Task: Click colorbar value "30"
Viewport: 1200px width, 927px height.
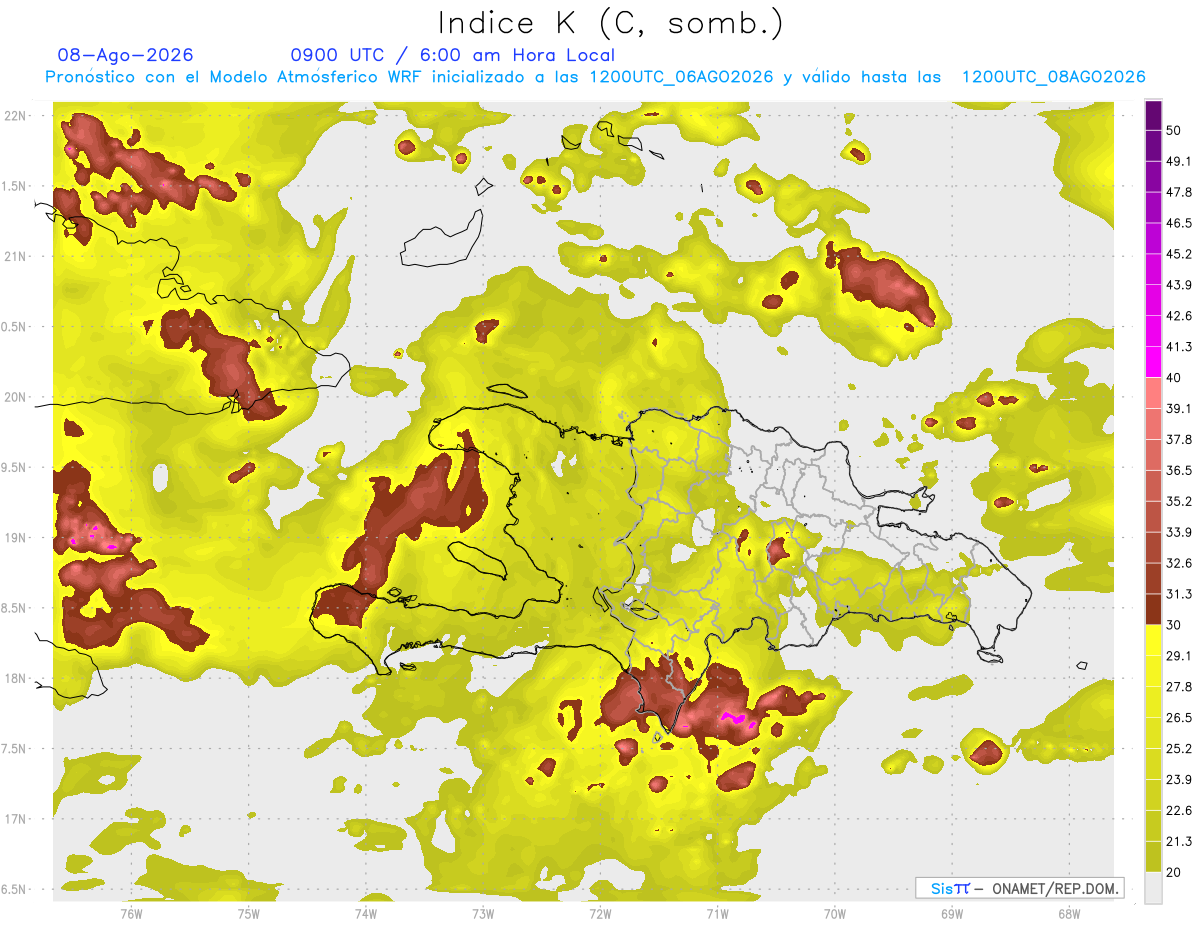Action: click(1174, 625)
